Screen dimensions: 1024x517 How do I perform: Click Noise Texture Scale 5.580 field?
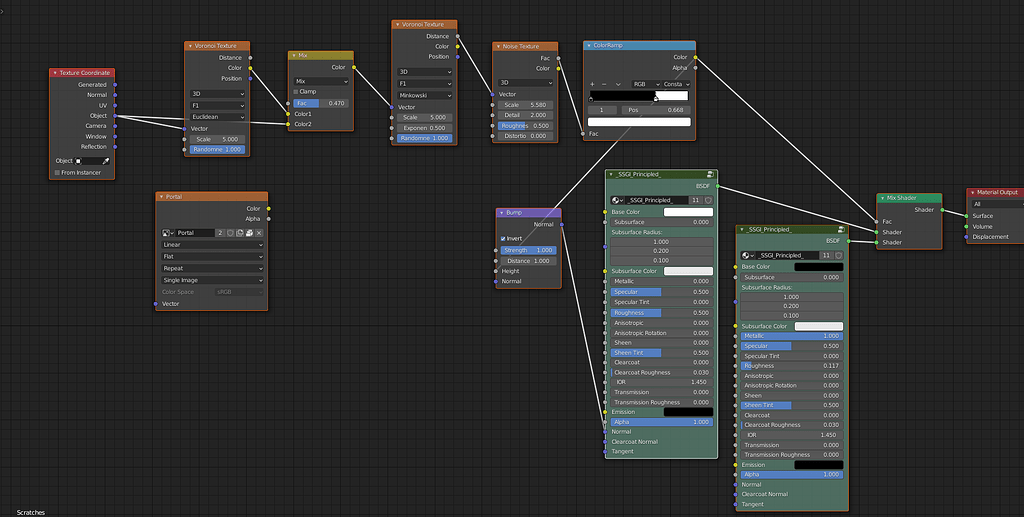525,104
